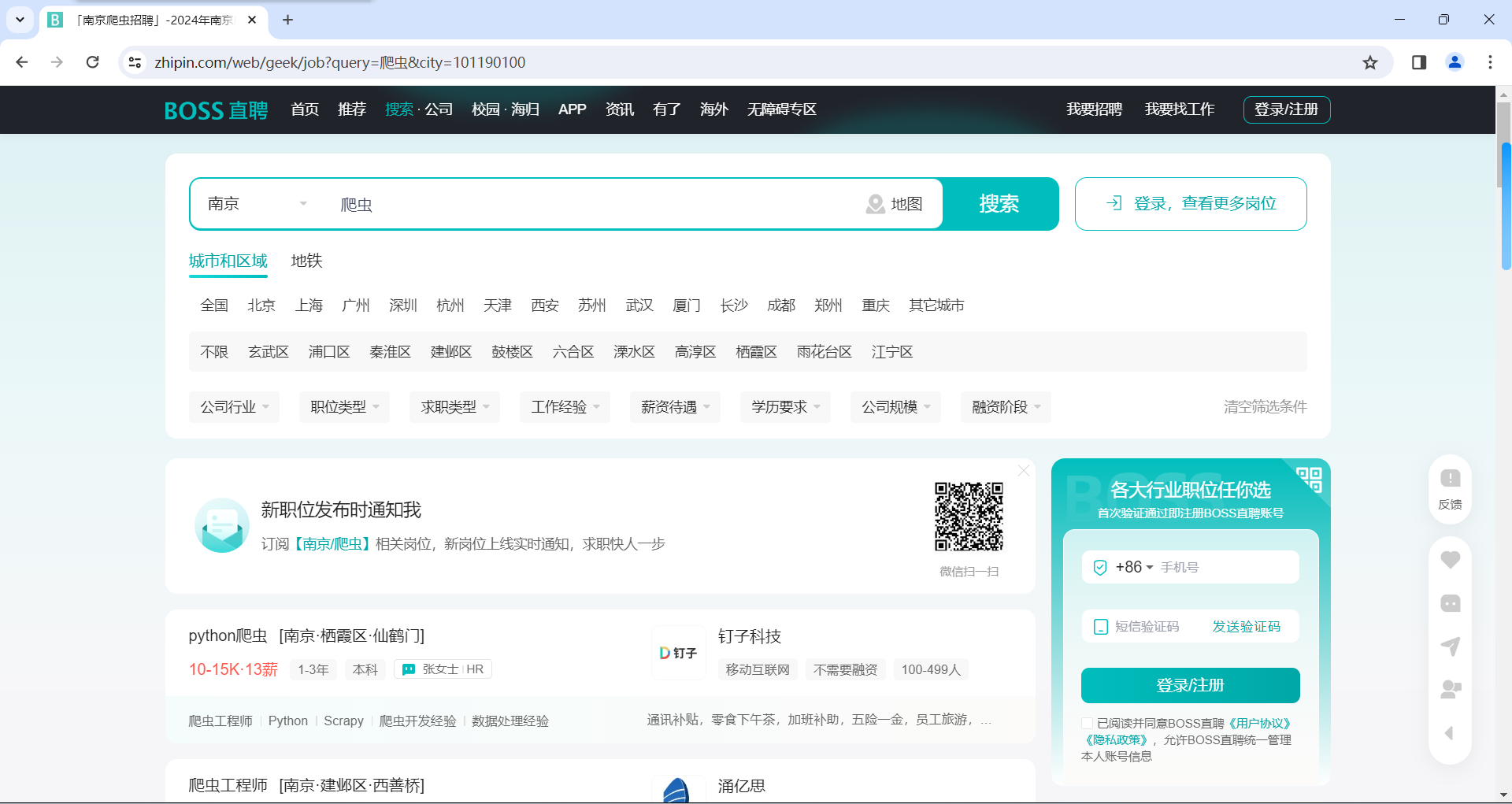1512x804 pixels.
Task: Click the BOSS直聘 logo
Action: 216,110
